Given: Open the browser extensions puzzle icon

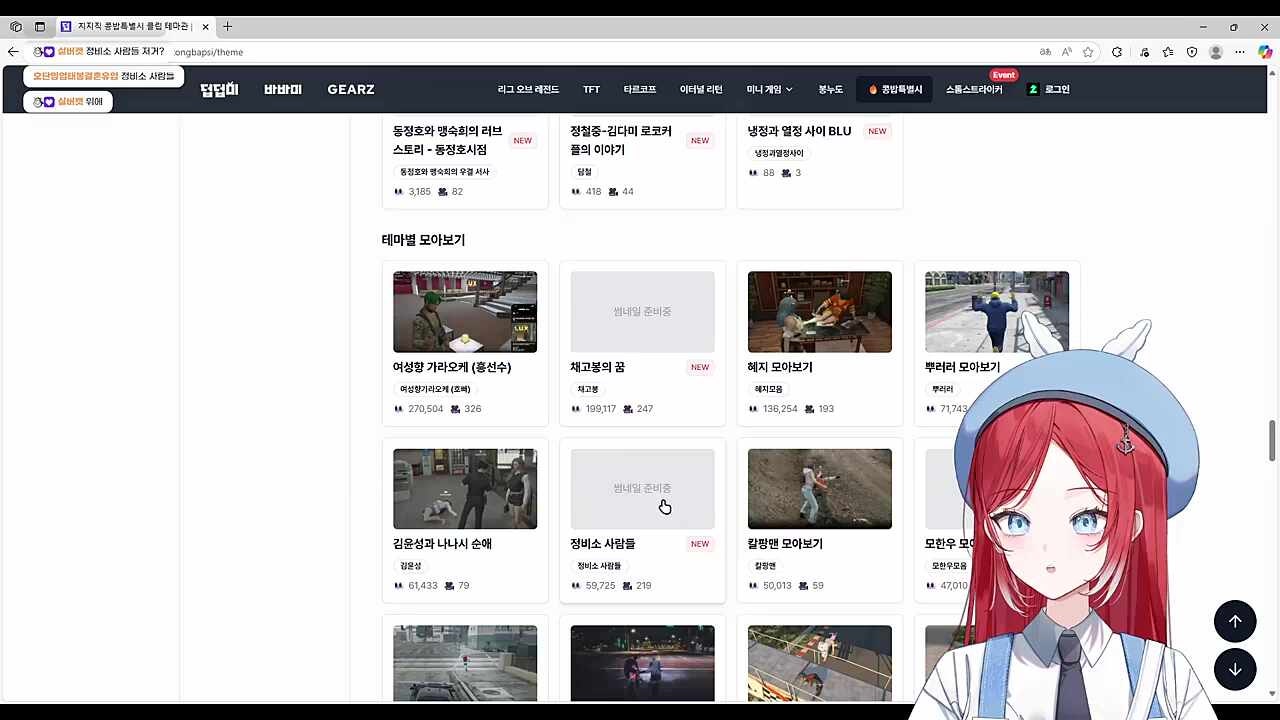Looking at the screenshot, I should (1117, 52).
